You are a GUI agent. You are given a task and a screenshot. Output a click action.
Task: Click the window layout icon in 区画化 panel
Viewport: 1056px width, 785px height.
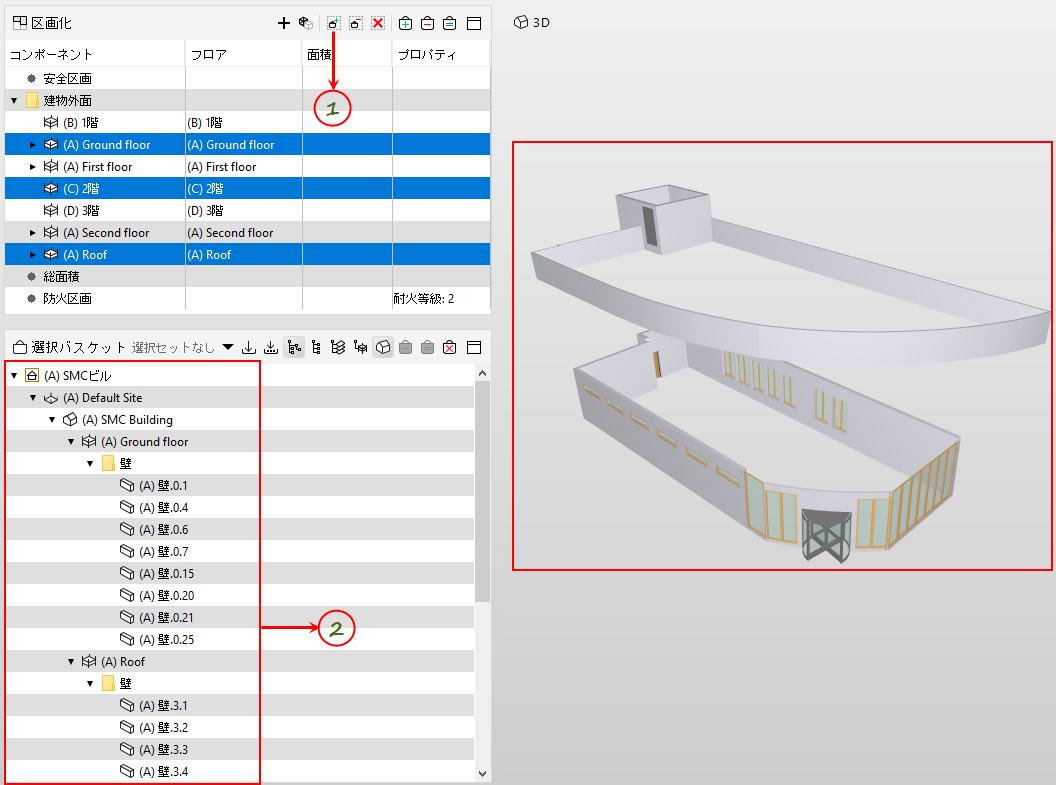(474, 24)
